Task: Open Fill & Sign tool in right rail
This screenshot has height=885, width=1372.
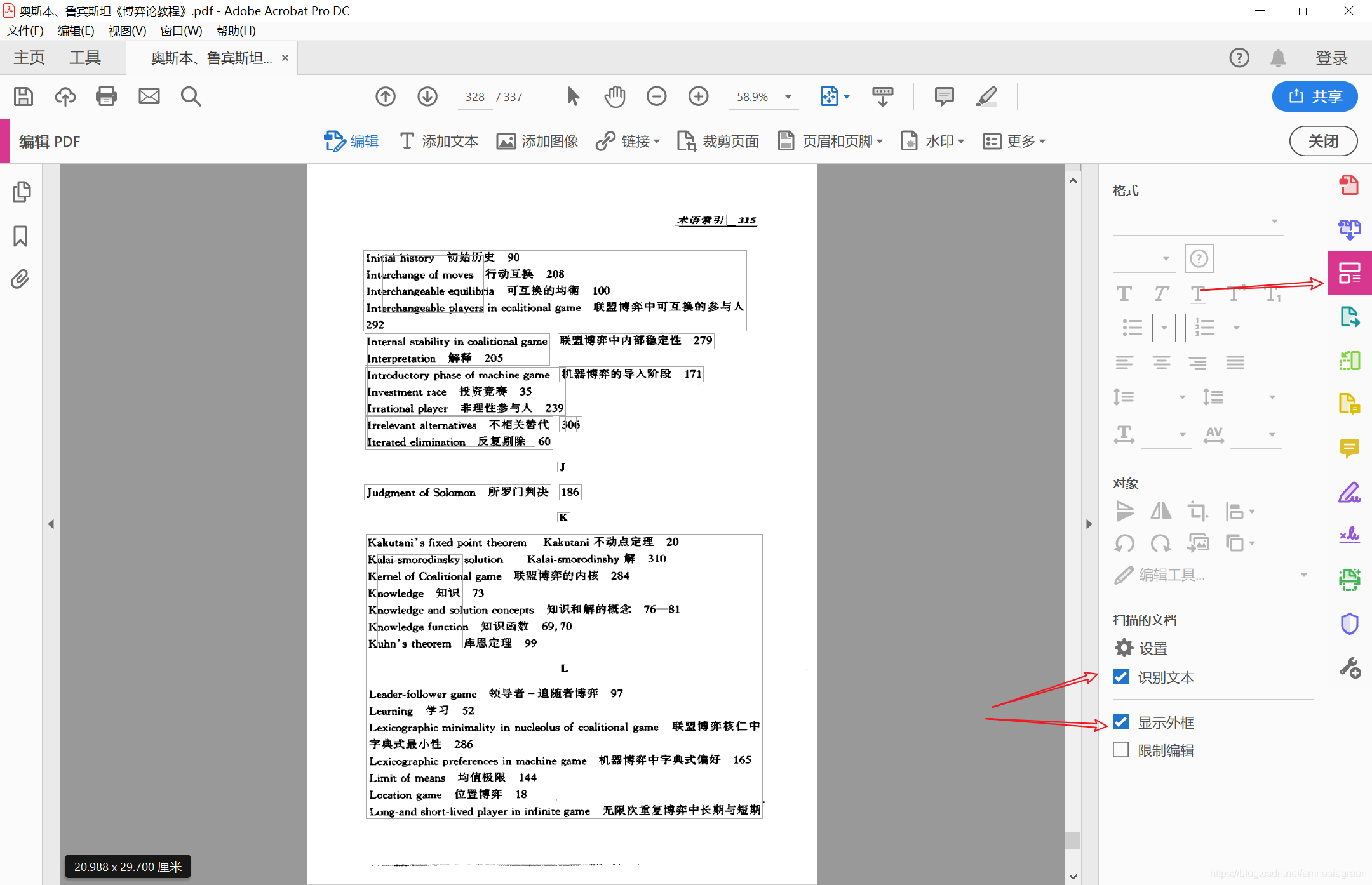Action: click(1349, 493)
